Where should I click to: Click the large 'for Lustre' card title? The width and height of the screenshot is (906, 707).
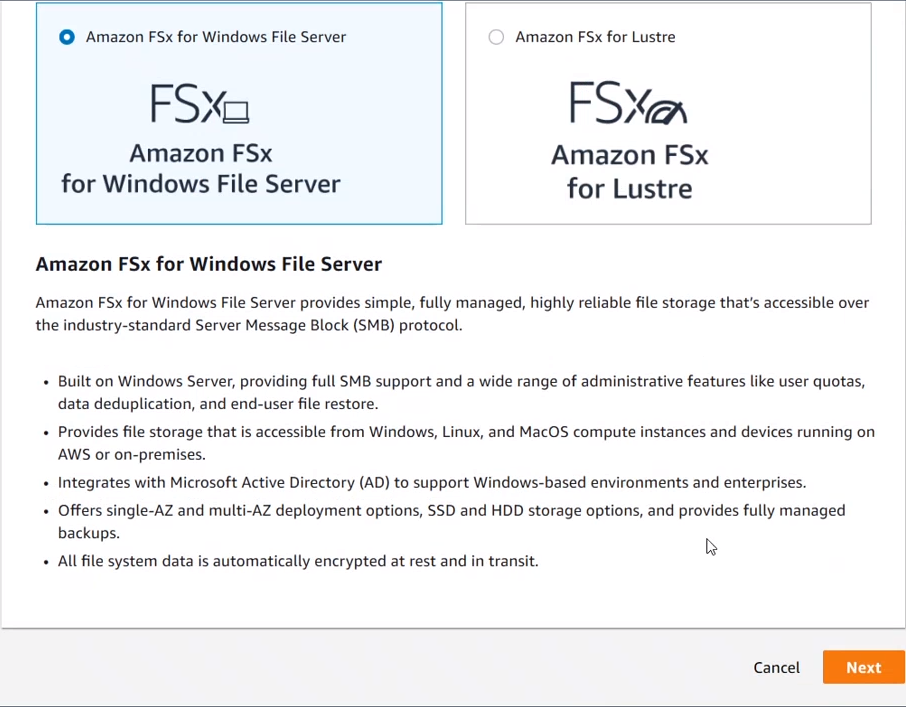click(x=629, y=188)
